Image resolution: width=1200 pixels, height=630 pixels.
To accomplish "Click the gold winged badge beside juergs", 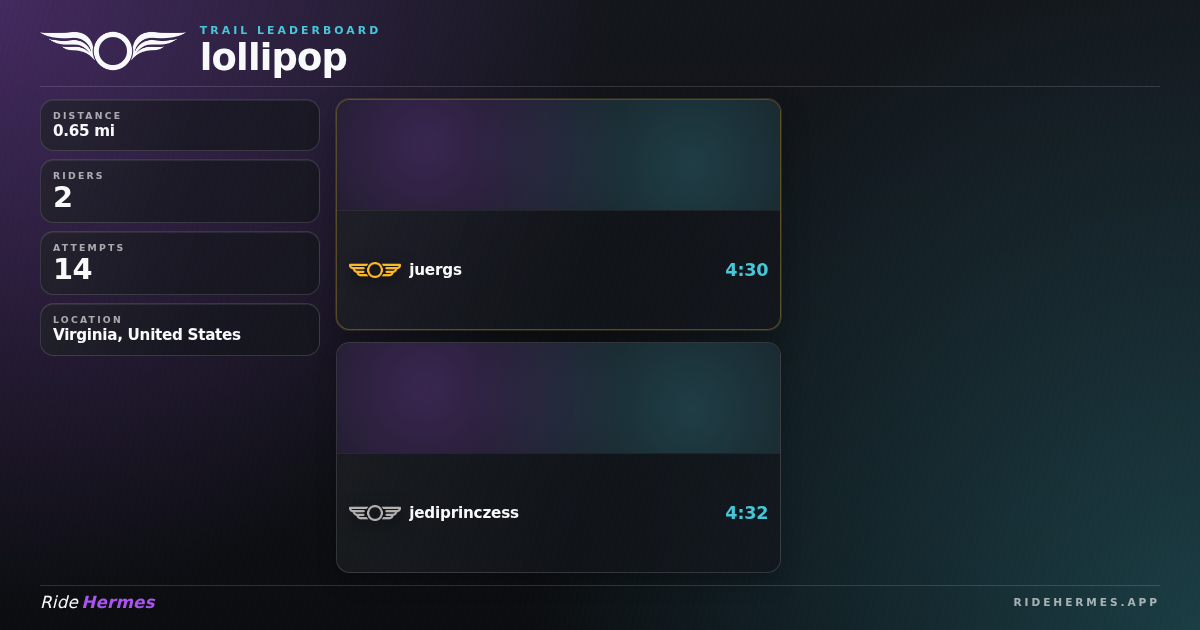I will coord(375,270).
